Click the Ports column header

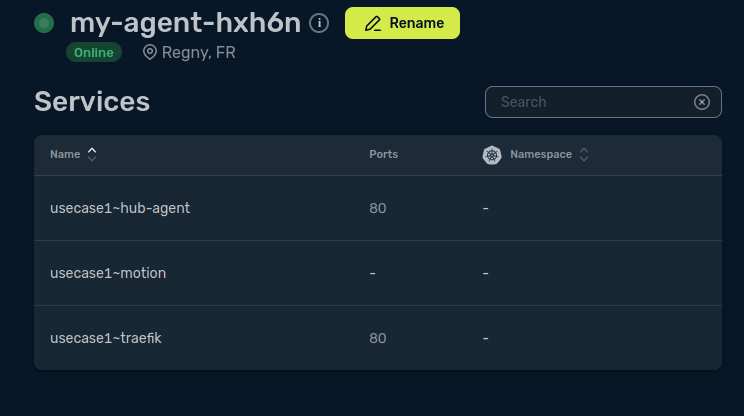[383, 155]
